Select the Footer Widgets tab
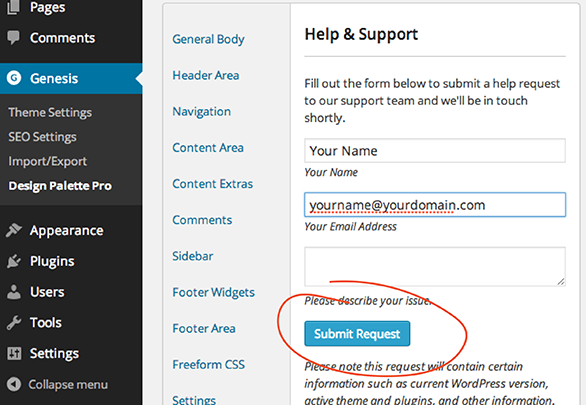Image resolution: width=586 pixels, height=405 pixels. point(213,292)
